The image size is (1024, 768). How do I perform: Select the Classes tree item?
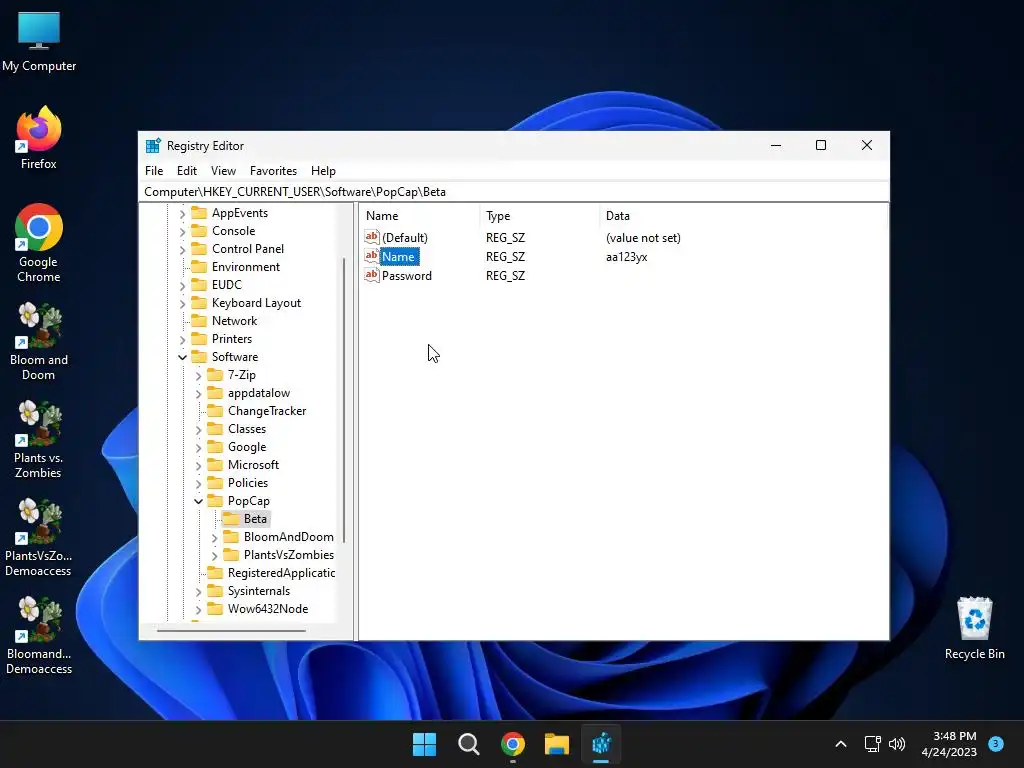click(247, 429)
